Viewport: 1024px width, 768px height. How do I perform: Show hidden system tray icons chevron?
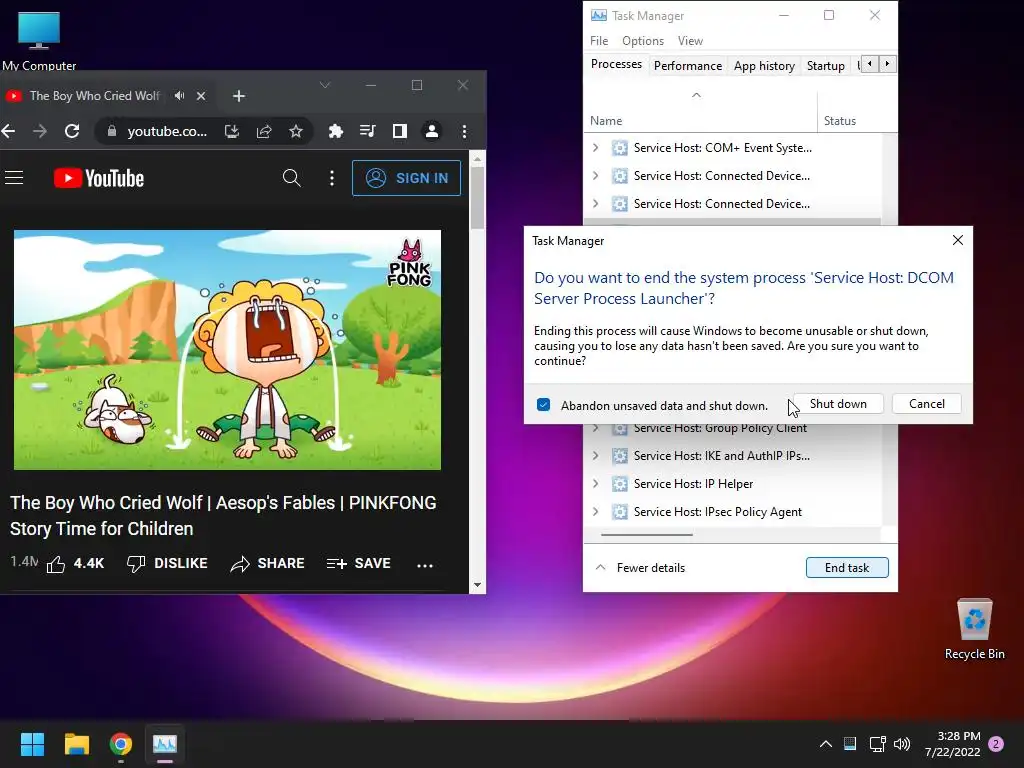coord(825,744)
